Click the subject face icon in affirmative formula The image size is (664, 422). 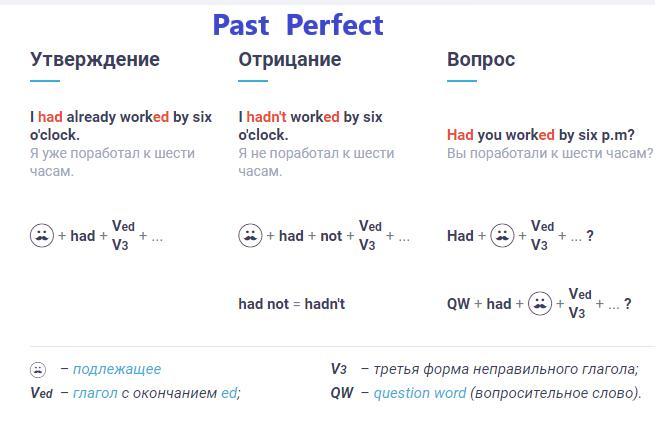42,235
